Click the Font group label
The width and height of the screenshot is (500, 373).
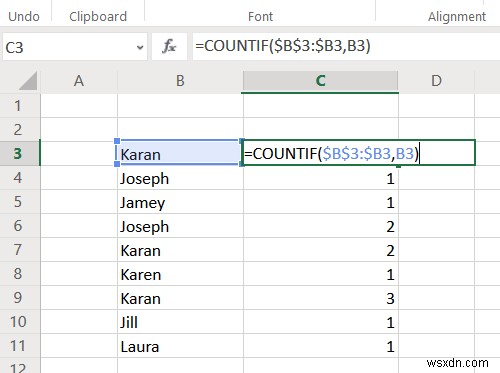[x=260, y=17]
